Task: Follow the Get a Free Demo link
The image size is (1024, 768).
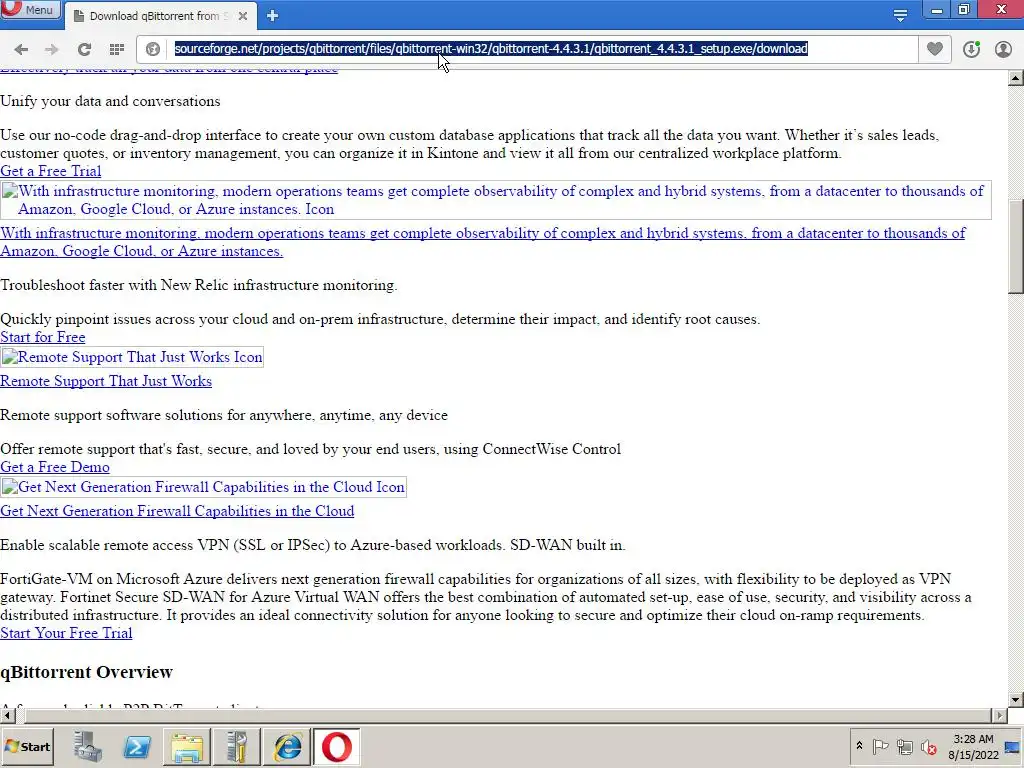Action: (55, 467)
